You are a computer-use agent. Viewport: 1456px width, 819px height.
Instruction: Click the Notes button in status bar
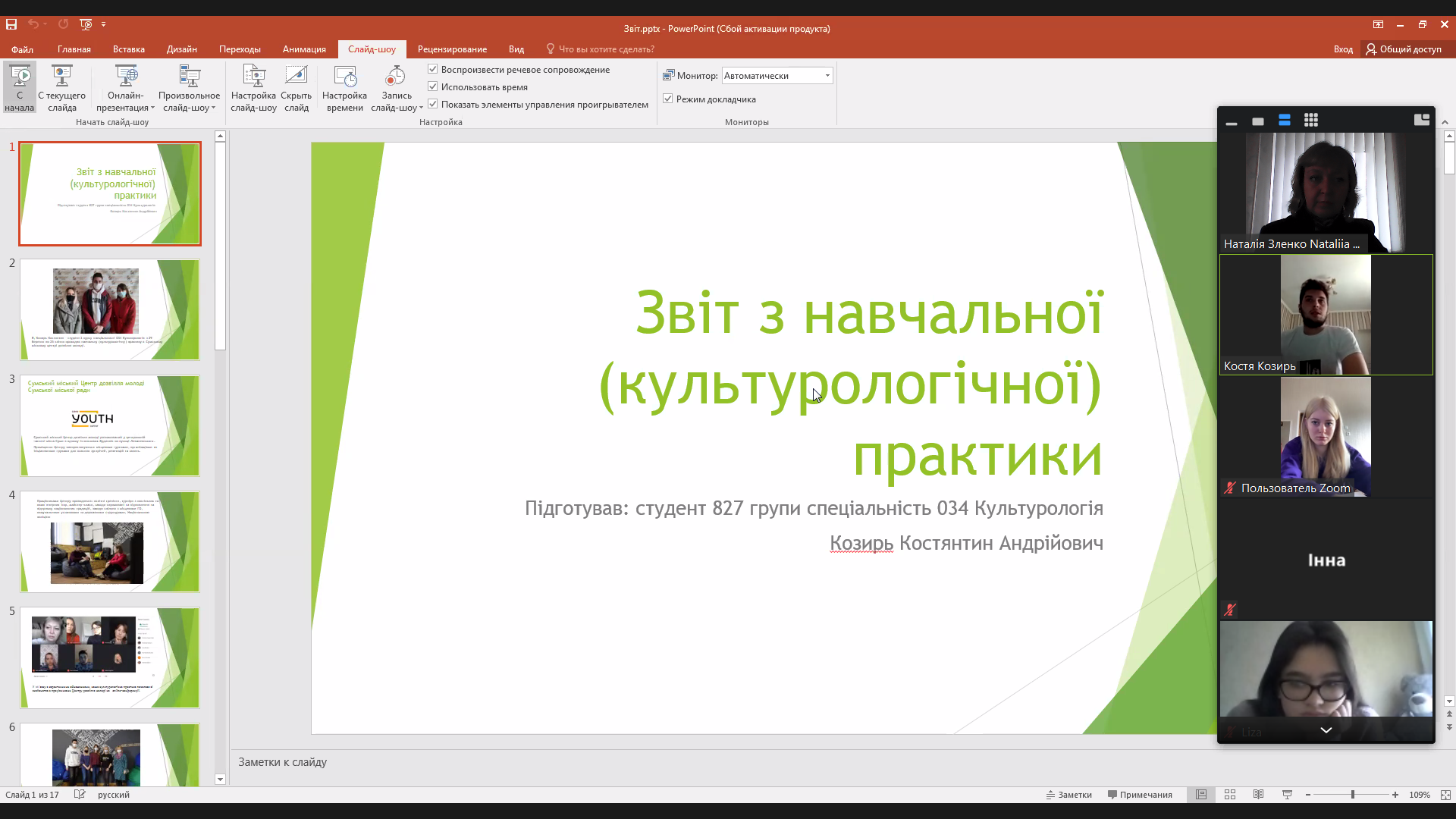point(1069,795)
